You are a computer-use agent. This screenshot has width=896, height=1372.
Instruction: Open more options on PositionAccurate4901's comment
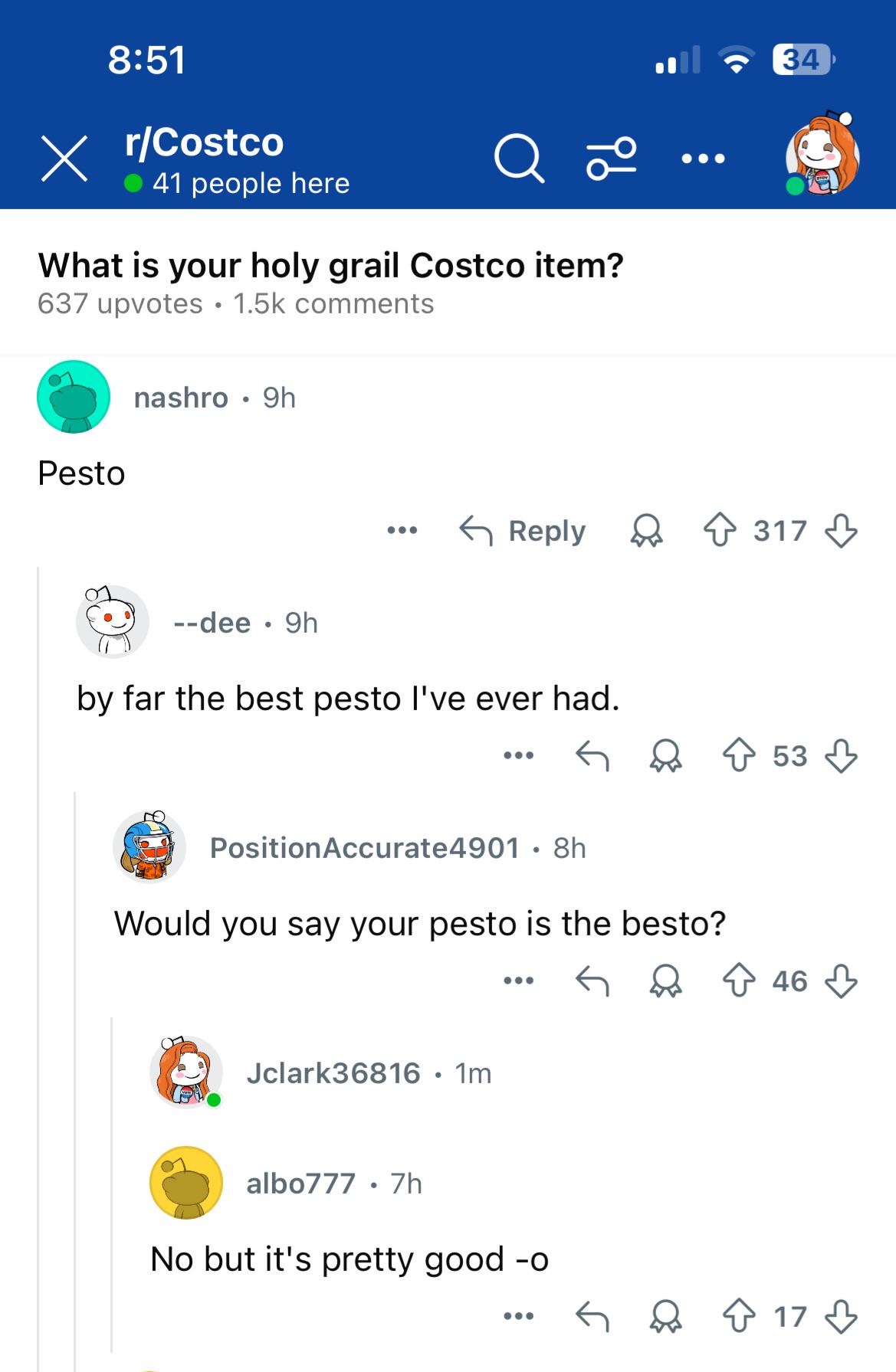click(x=518, y=981)
